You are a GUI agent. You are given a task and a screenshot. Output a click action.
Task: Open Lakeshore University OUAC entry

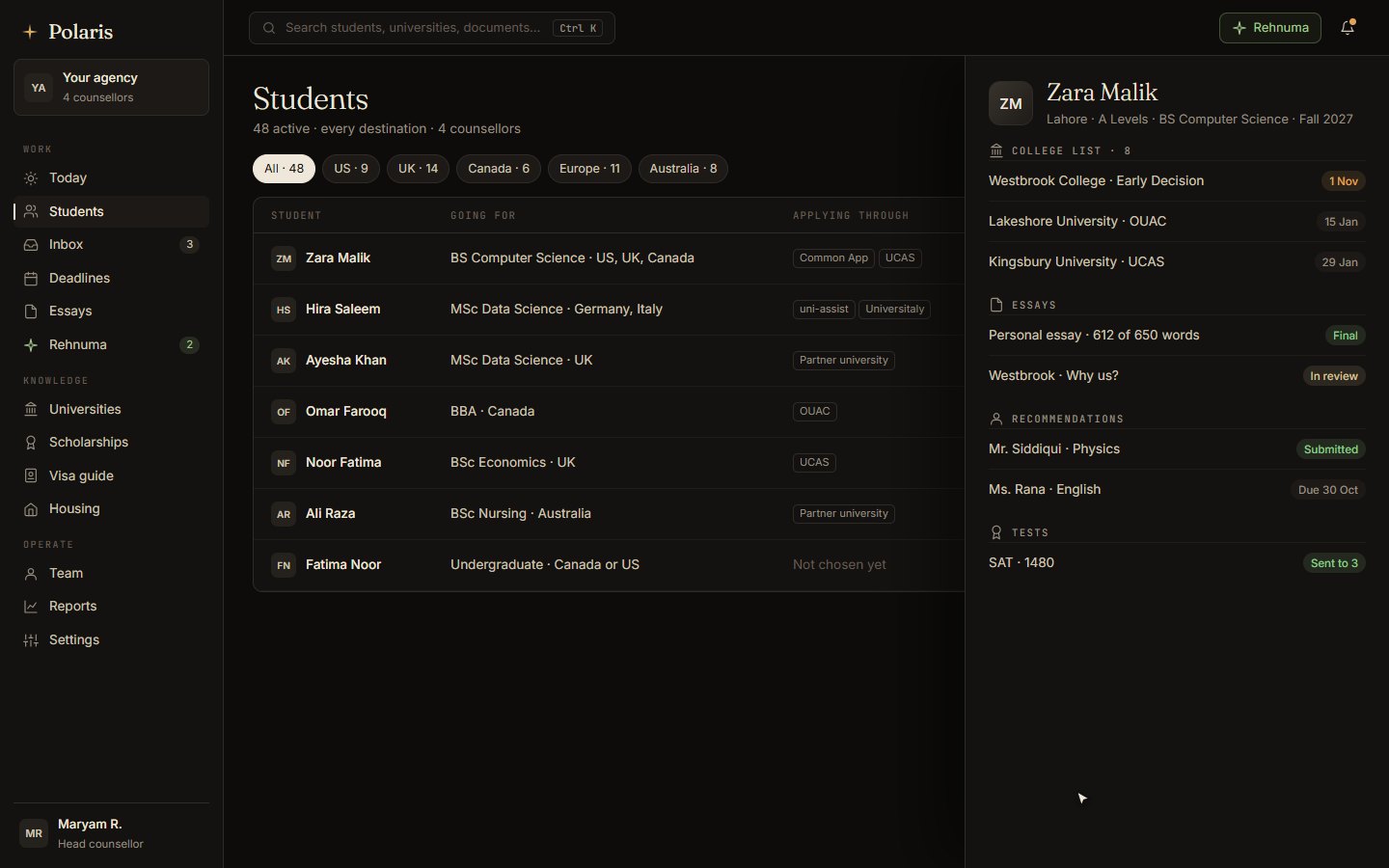click(1177, 222)
